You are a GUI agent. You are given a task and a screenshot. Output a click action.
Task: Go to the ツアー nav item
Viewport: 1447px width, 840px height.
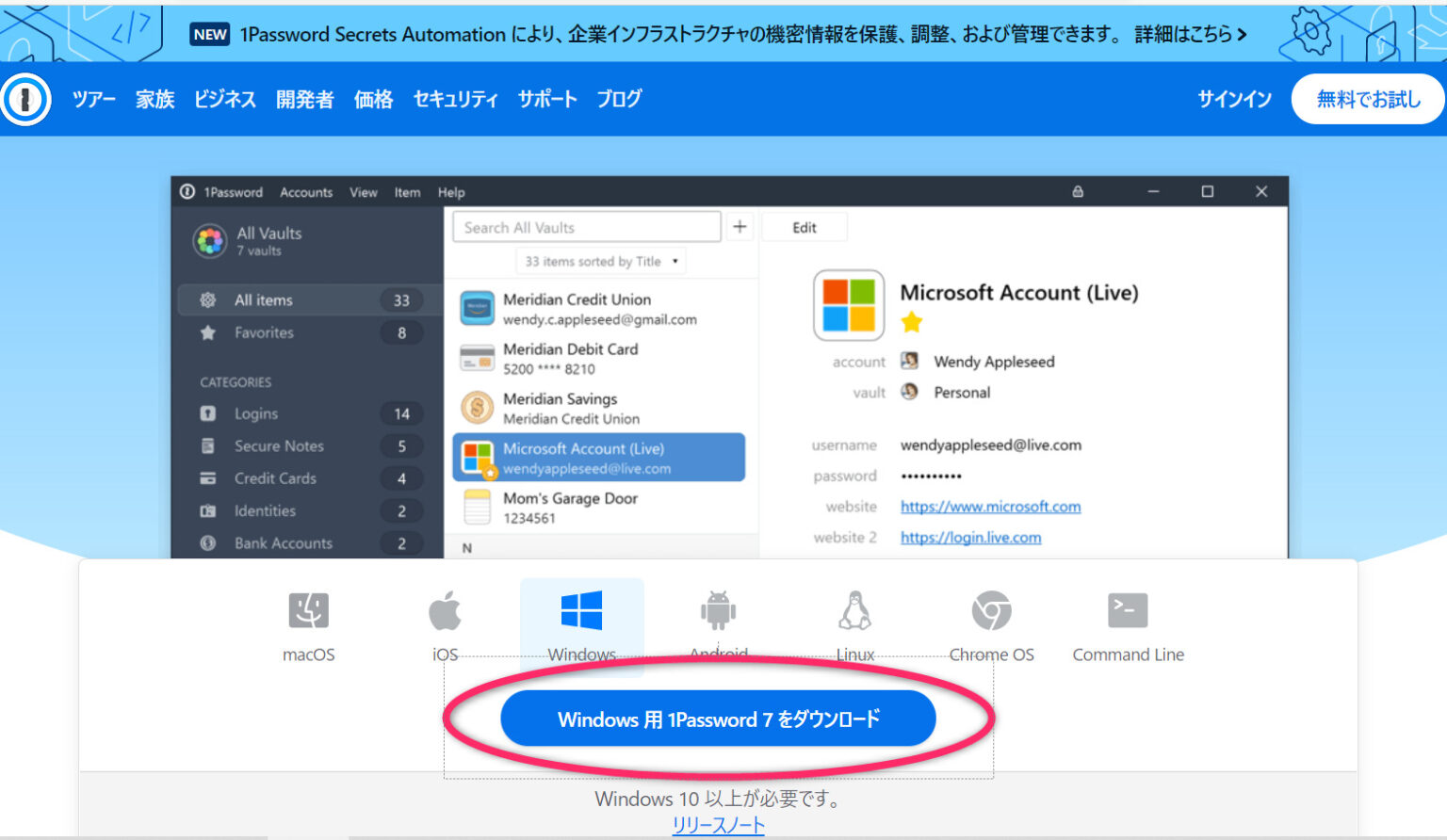coord(94,99)
